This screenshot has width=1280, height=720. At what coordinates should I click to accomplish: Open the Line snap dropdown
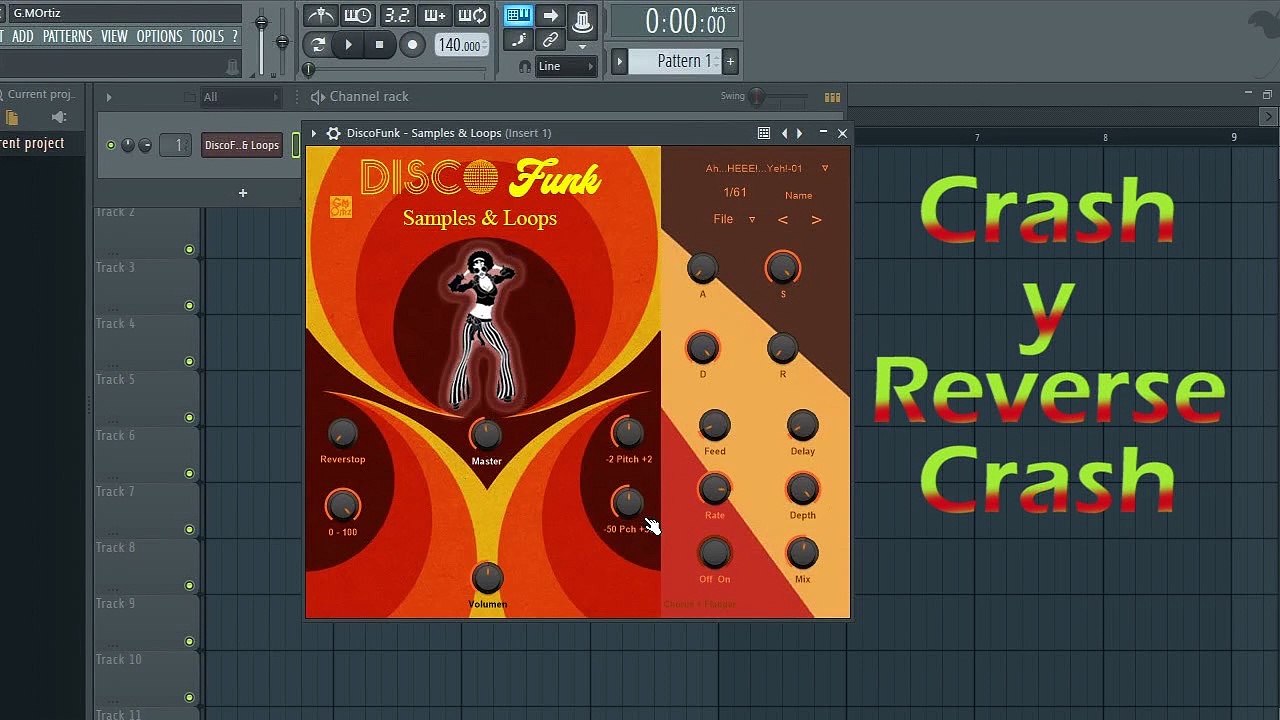tap(566, 67)
